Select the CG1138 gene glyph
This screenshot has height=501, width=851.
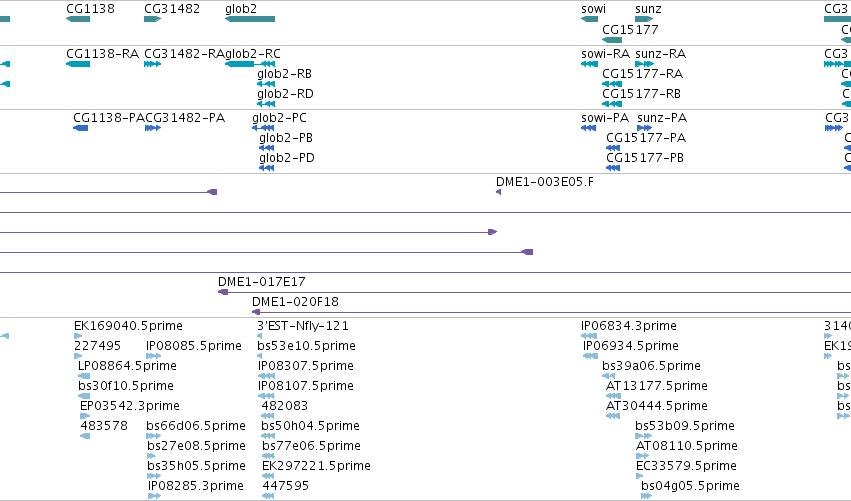(x=78, y=19)
